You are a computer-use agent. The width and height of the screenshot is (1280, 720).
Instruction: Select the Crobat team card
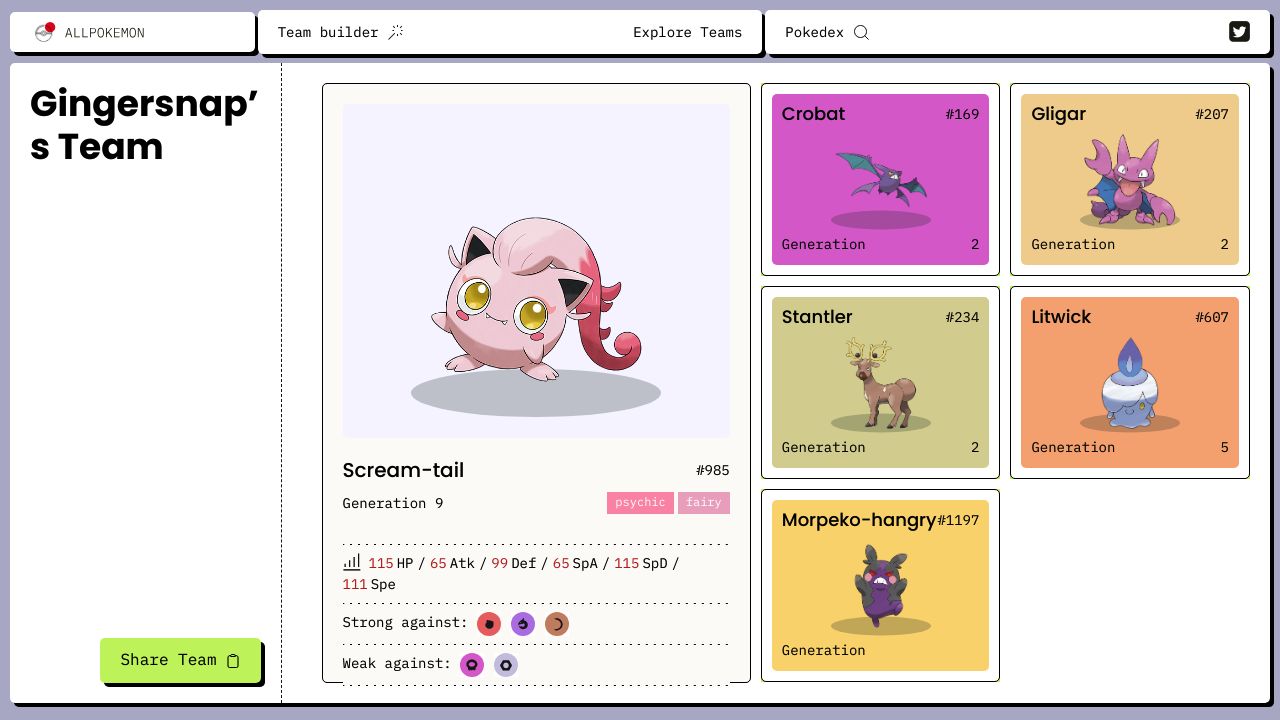[880, 179]
